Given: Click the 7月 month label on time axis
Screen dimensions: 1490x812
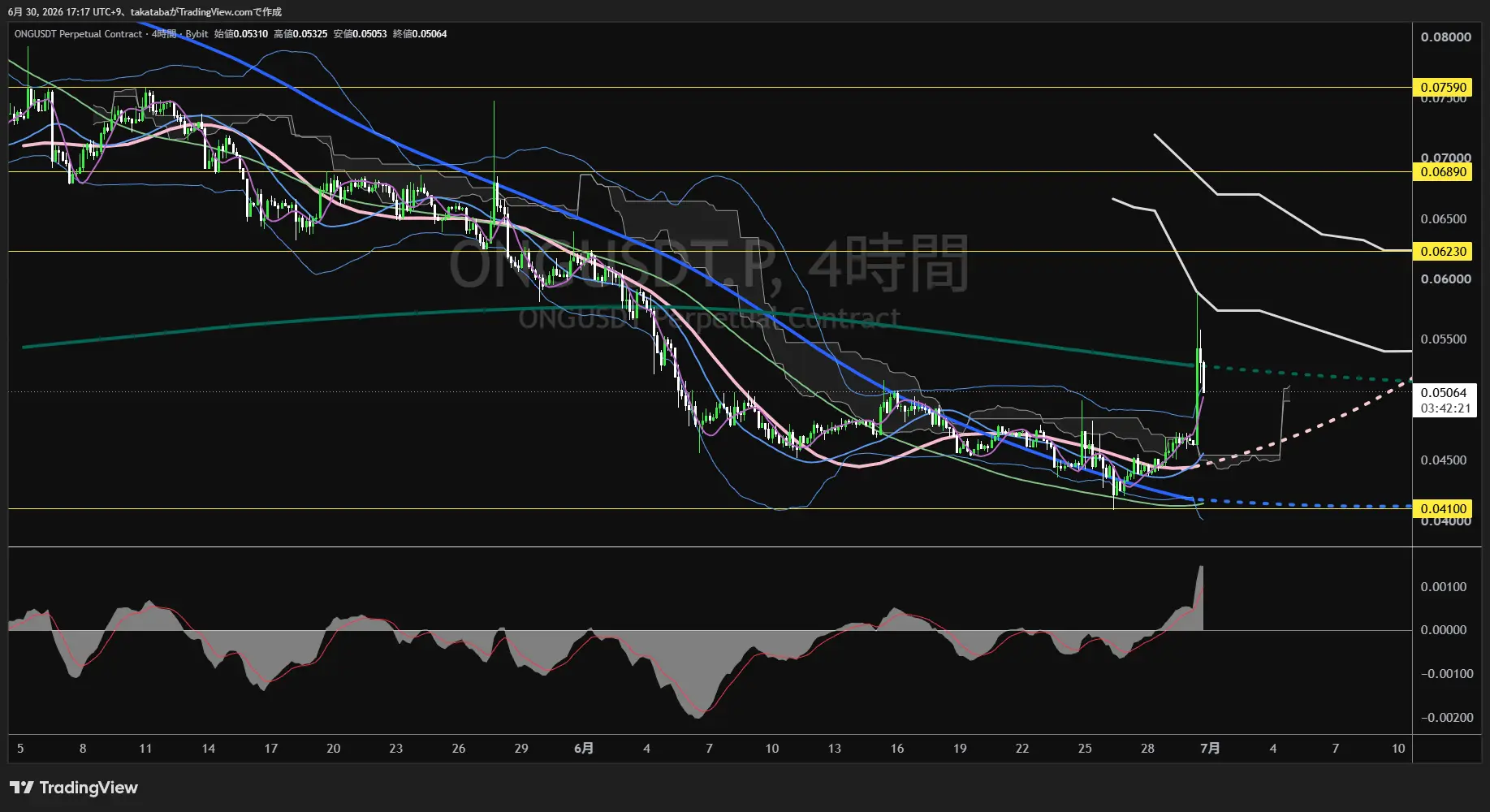Looking at the screenshot, I should [1210, 749].
